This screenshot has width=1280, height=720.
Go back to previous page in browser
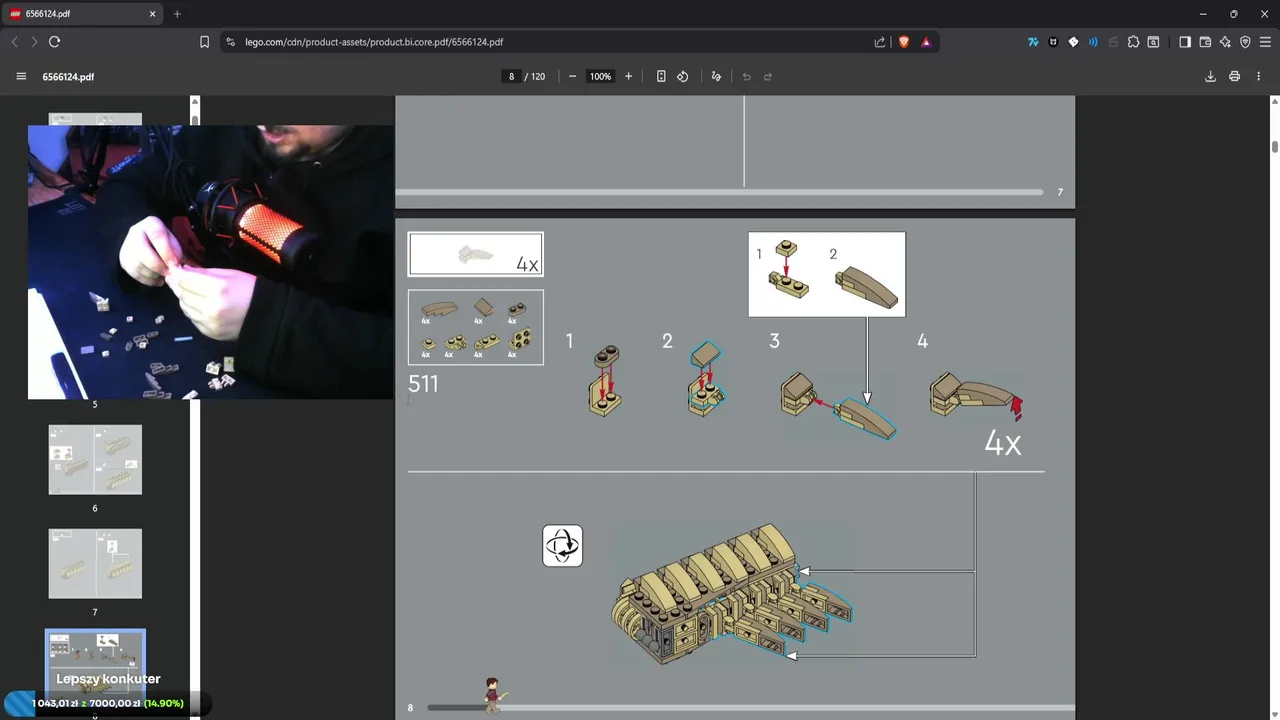[x=14, y=42]
